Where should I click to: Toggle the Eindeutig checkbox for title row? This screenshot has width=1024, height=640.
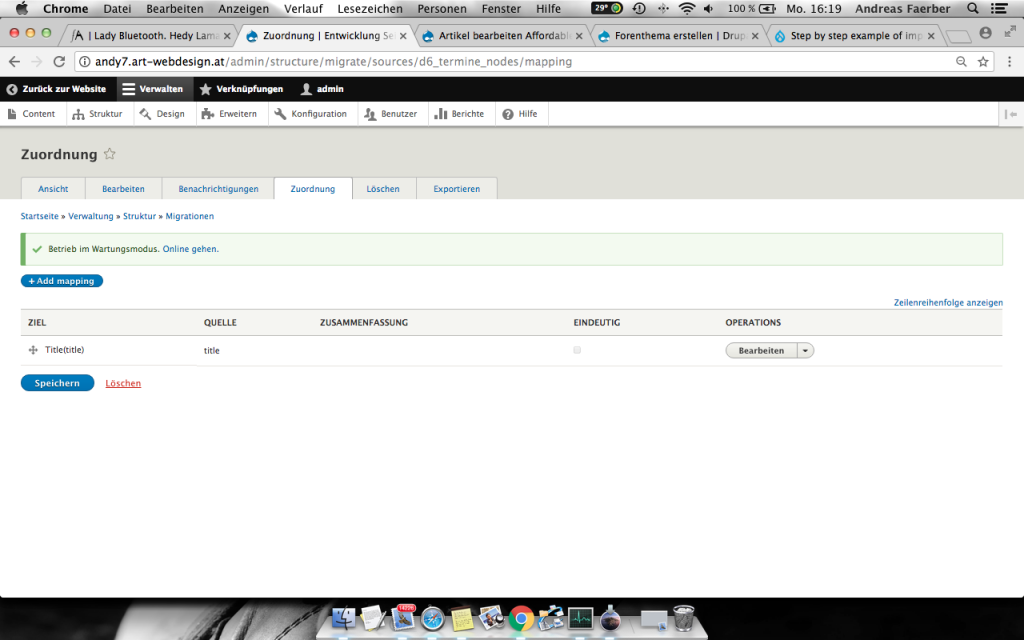pyautogui.click(x=577, y=350)
